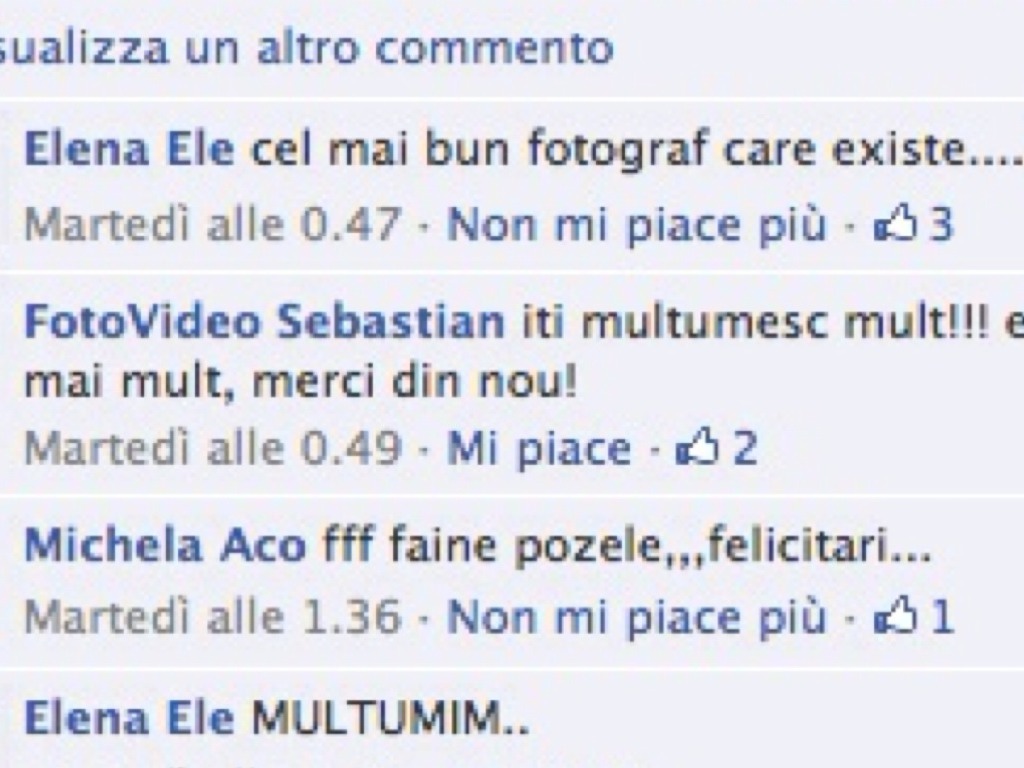Open the FotoVideo Sebastian profile link
Viewport: 1024px width, 768px height.
pos(264,323)
